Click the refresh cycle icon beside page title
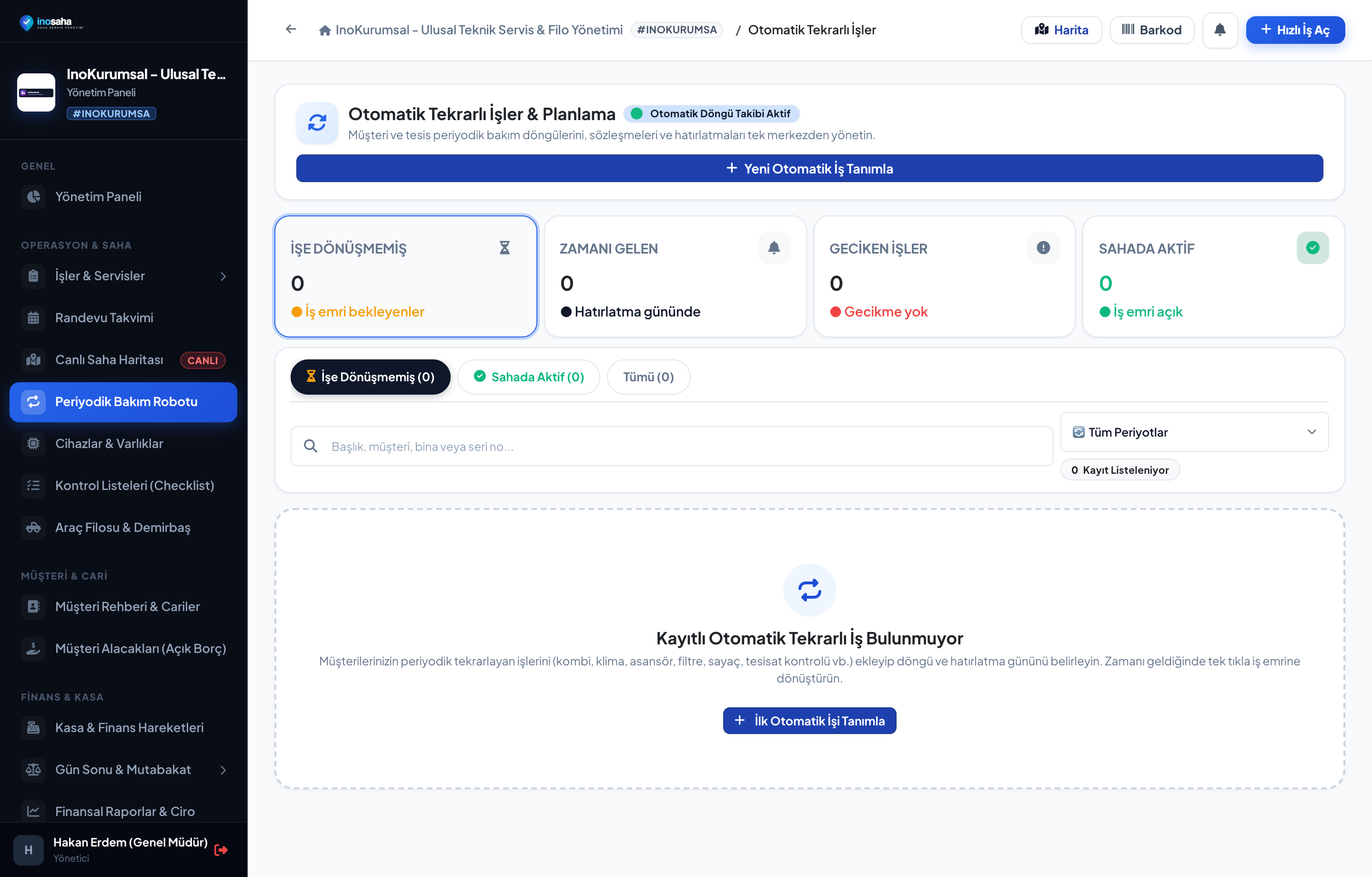This screenshot has width=1372, height=877. pyautogui.click(x=317, y=122)
